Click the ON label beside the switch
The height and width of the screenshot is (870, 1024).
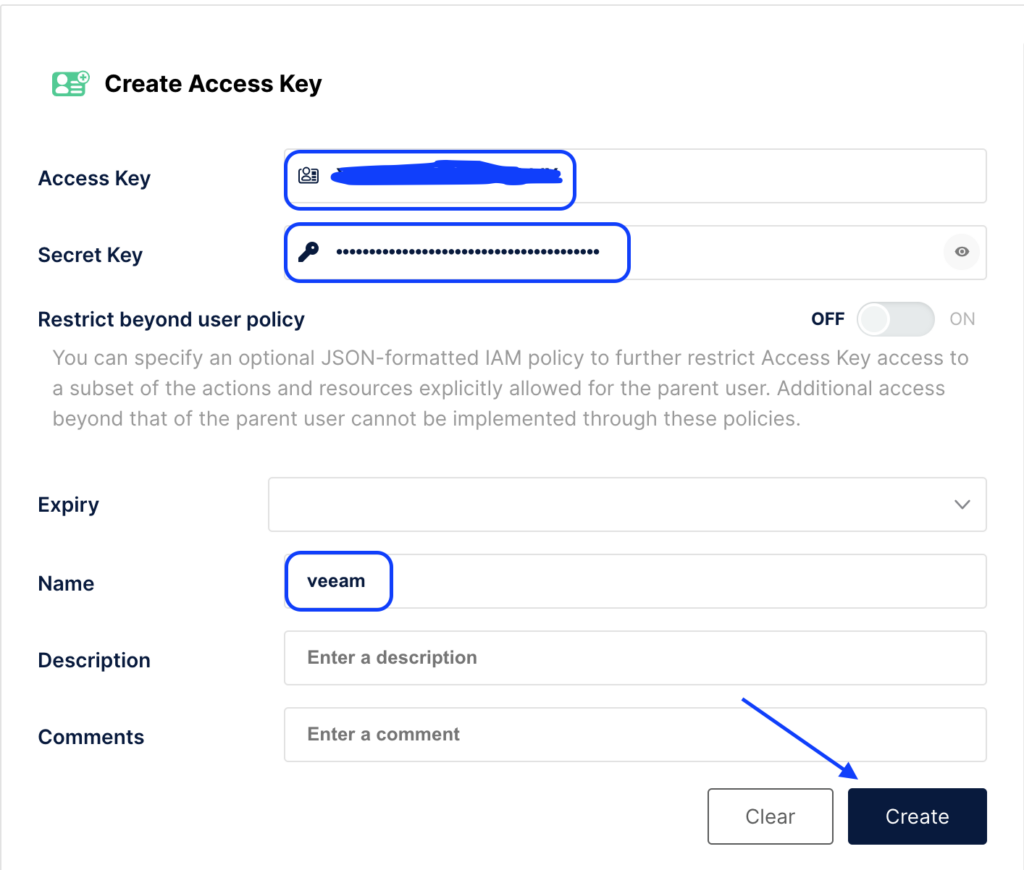coord(962,320)
